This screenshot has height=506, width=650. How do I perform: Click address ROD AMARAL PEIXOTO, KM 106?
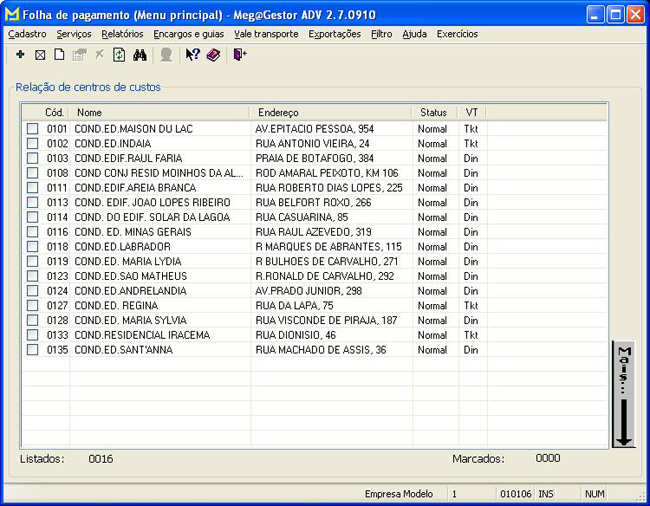pyautogui.click(x=327, y=173)
